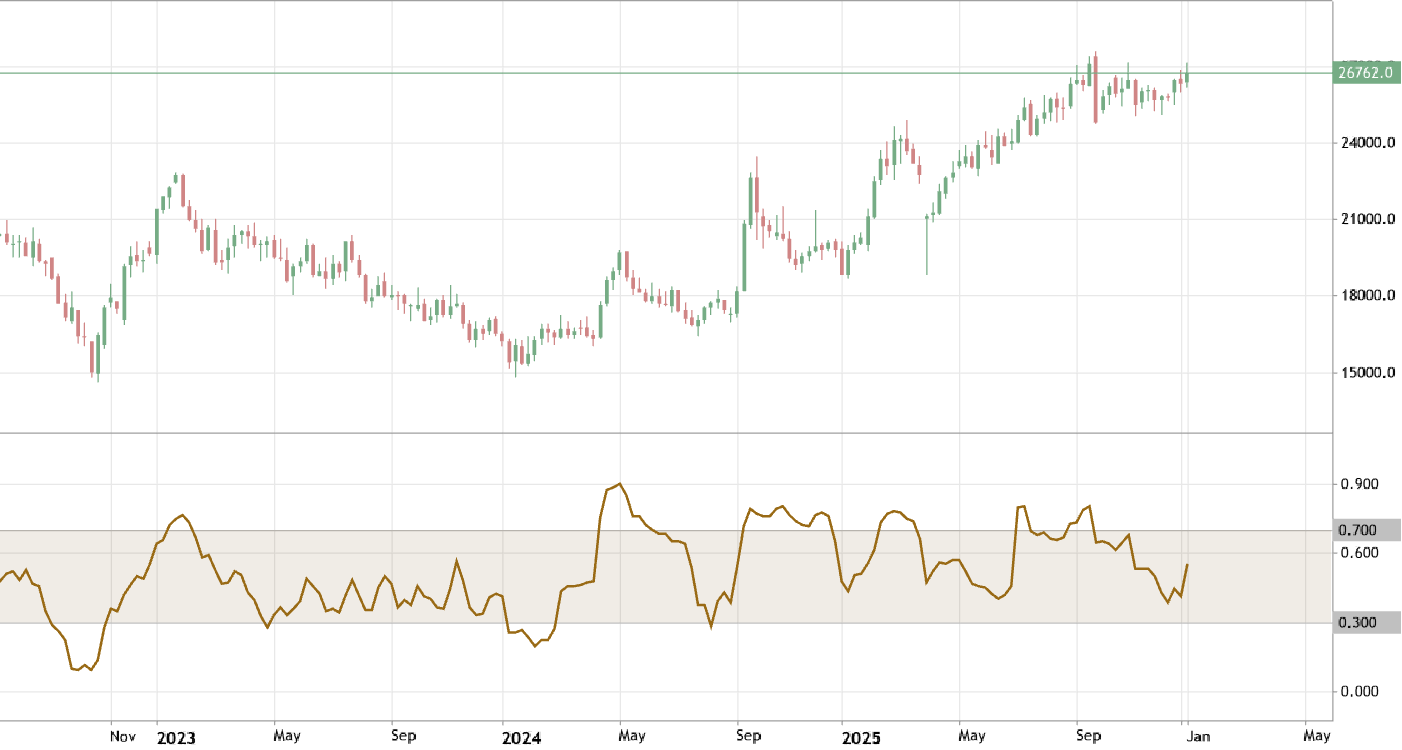
Task: Click the 18000.0 price scale label
Action: (1366, 296)
